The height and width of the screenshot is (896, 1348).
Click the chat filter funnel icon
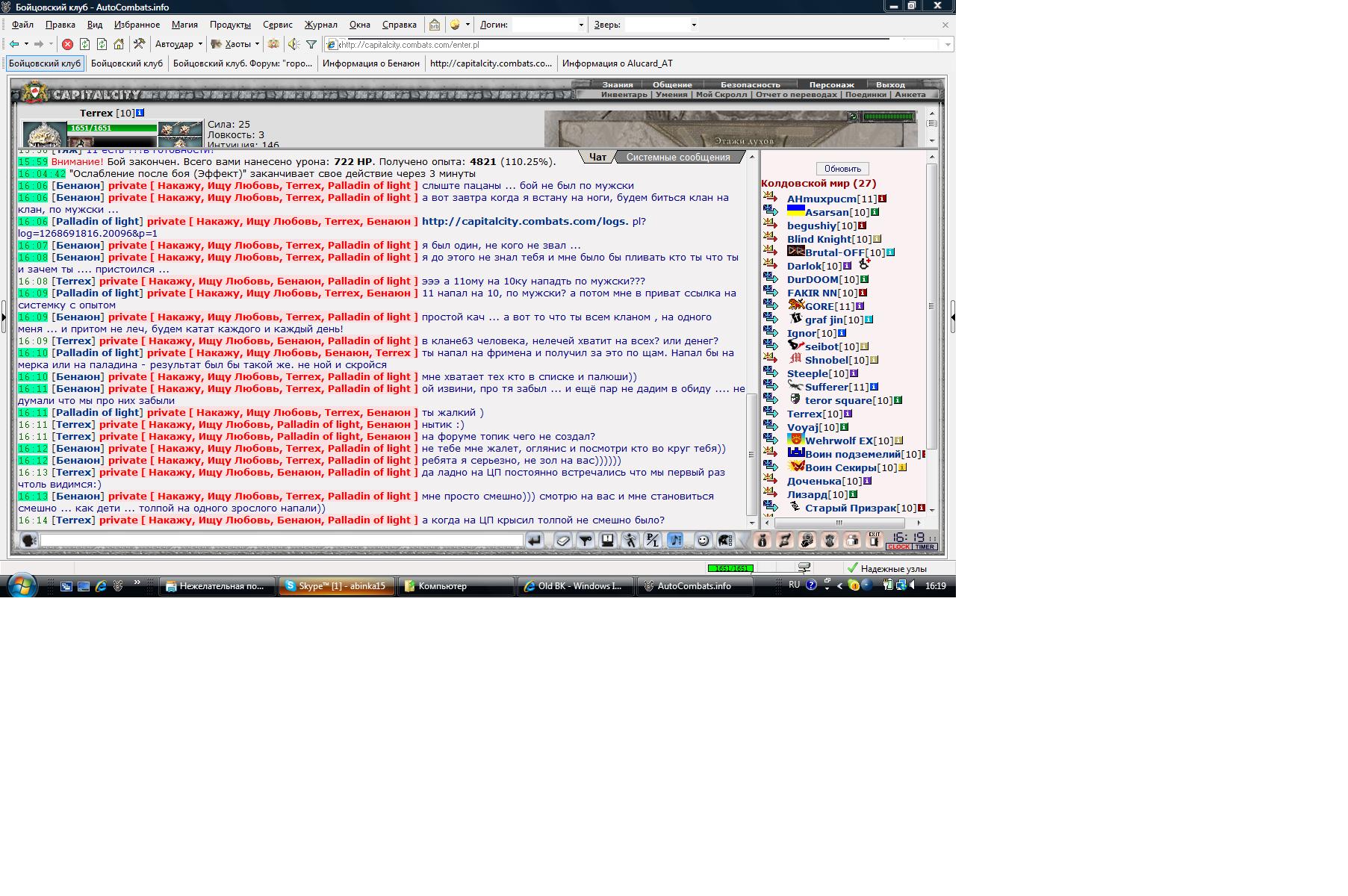click(x=586, y=541)
